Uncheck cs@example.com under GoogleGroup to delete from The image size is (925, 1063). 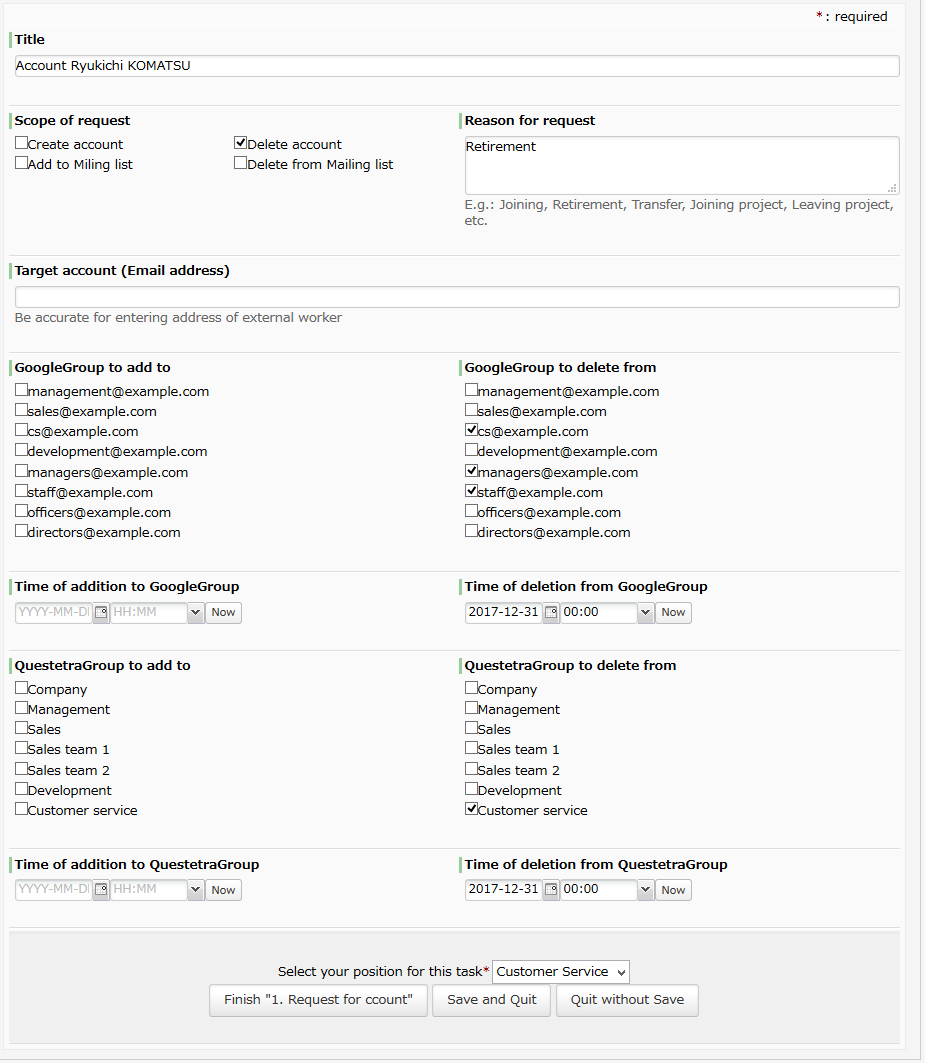point(471,430)
